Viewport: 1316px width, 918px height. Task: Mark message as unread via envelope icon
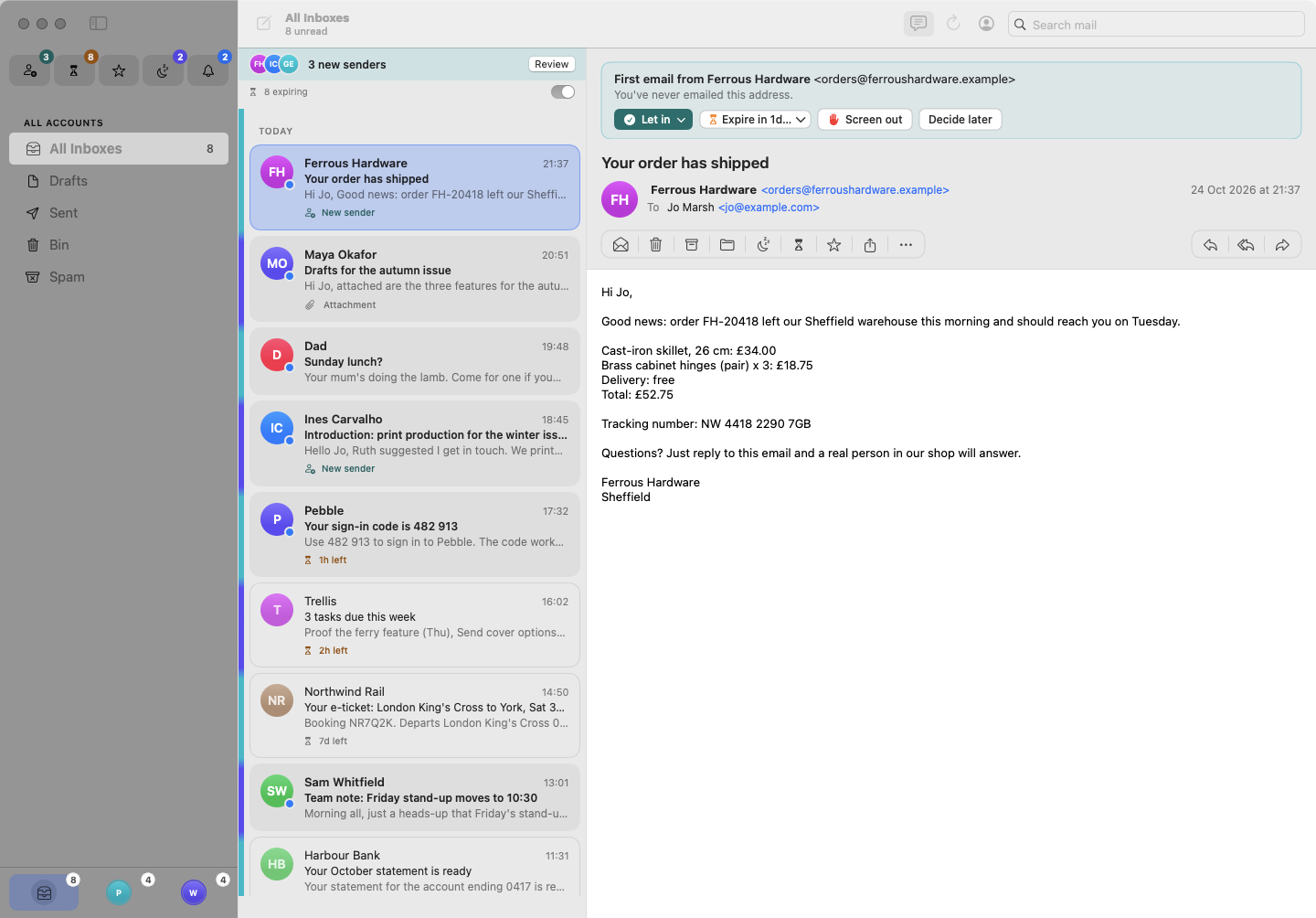(621, 244)
